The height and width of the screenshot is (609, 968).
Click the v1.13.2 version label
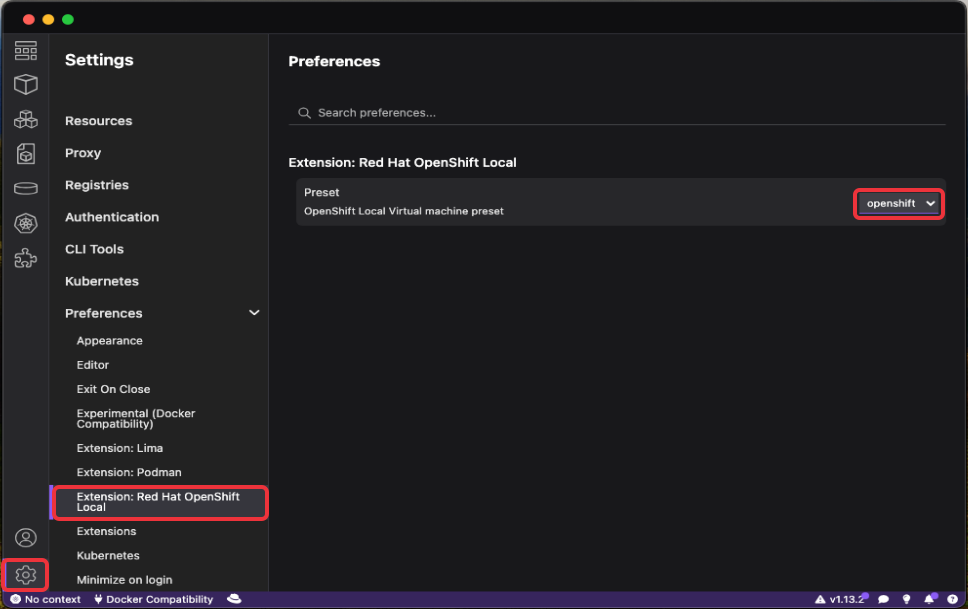(x=846, y=599)
